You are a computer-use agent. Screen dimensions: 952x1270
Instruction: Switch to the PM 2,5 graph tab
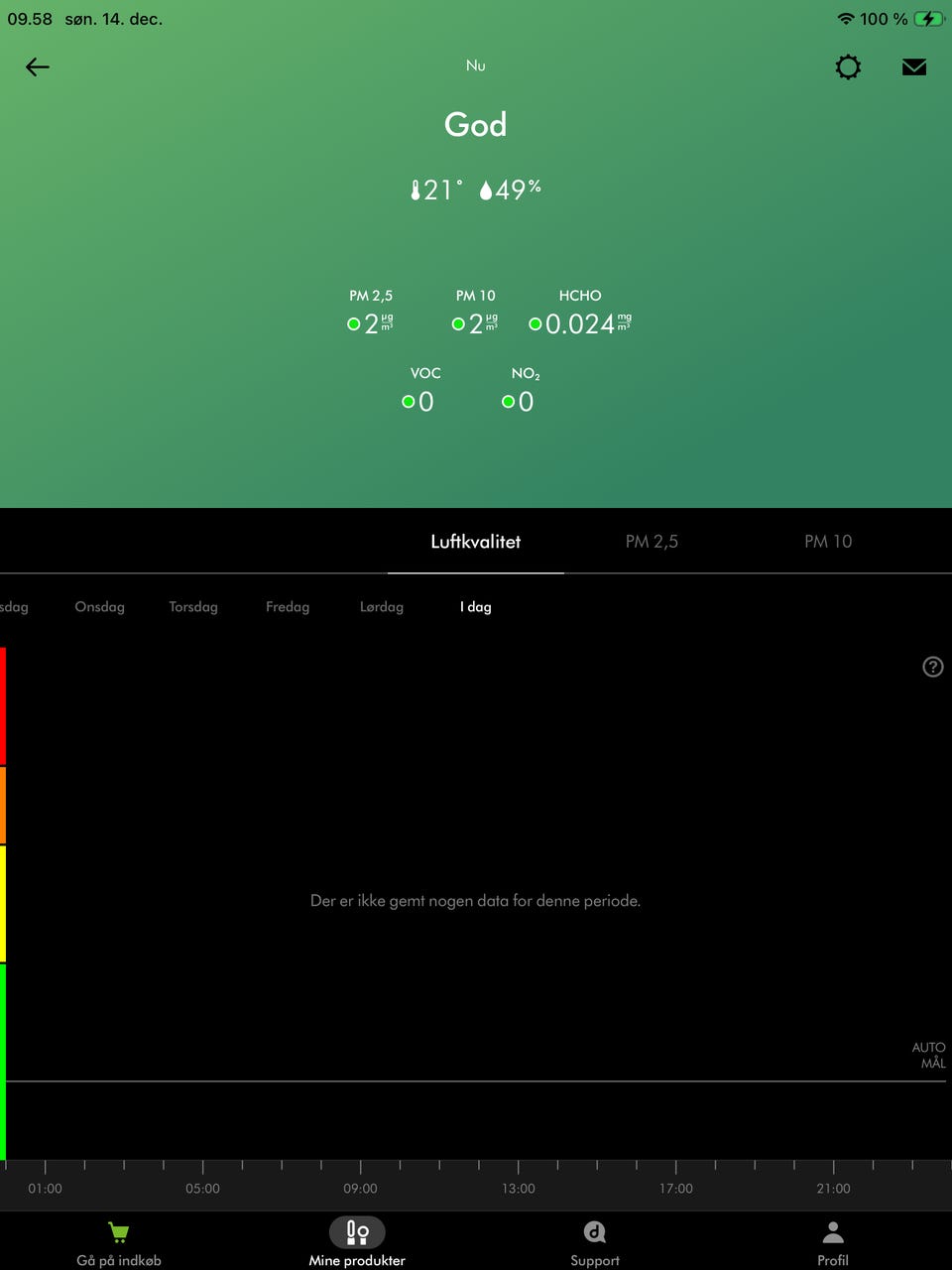(652, 542)
